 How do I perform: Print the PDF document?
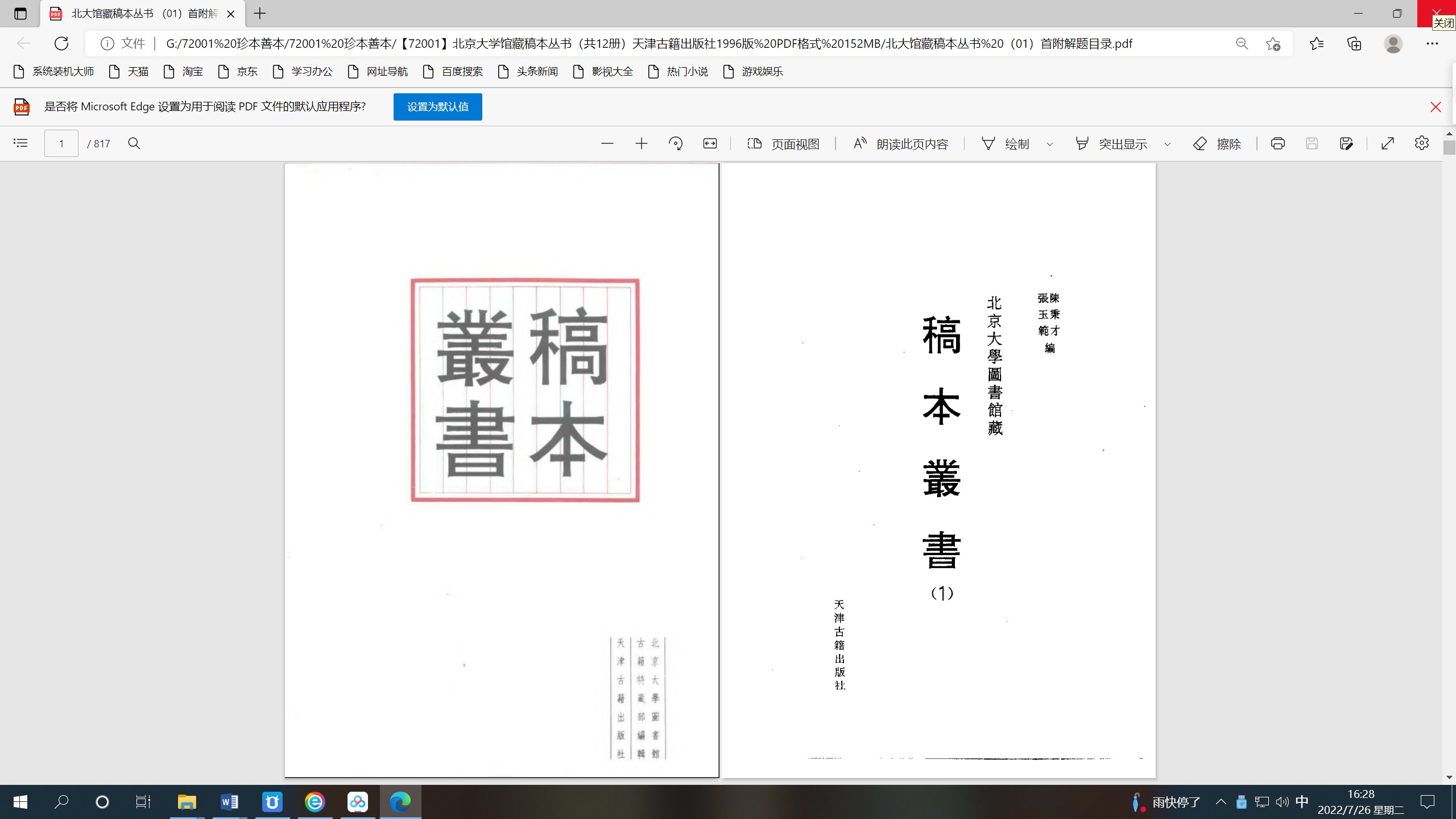click(x=1278, y=143)
